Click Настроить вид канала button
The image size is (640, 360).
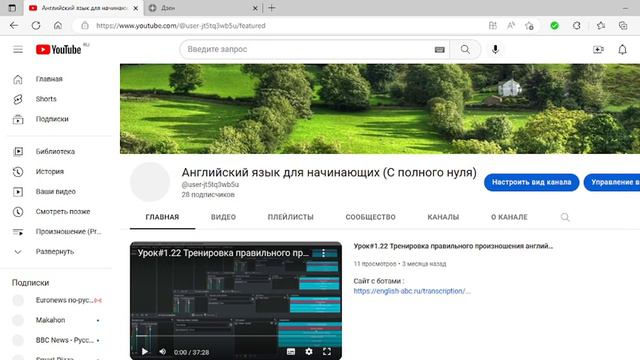[x=531, y=182]
